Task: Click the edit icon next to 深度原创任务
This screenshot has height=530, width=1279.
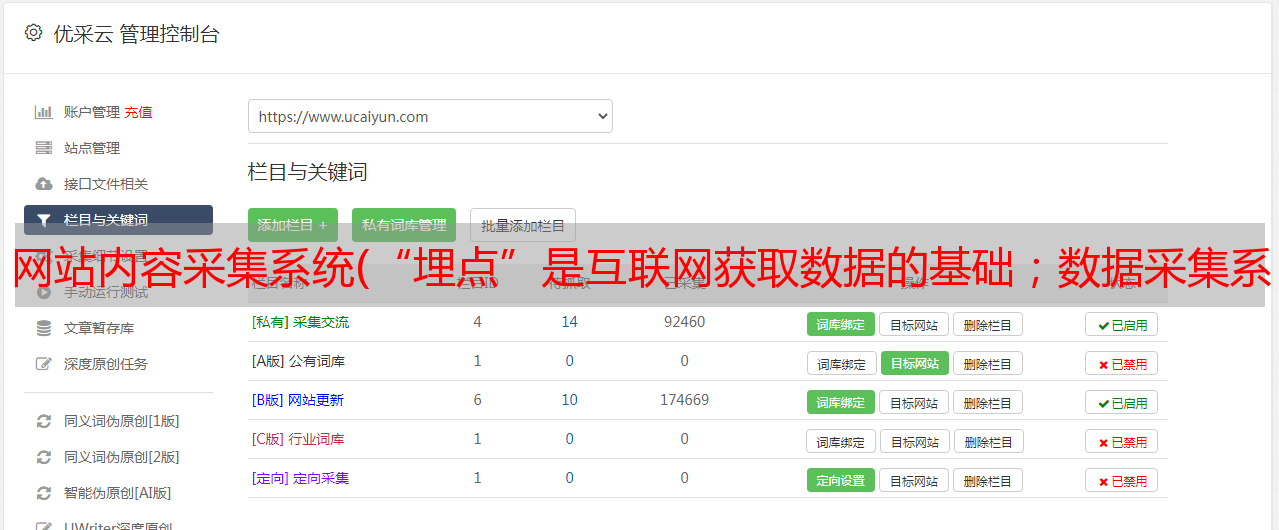Action: tap(43, 364)
